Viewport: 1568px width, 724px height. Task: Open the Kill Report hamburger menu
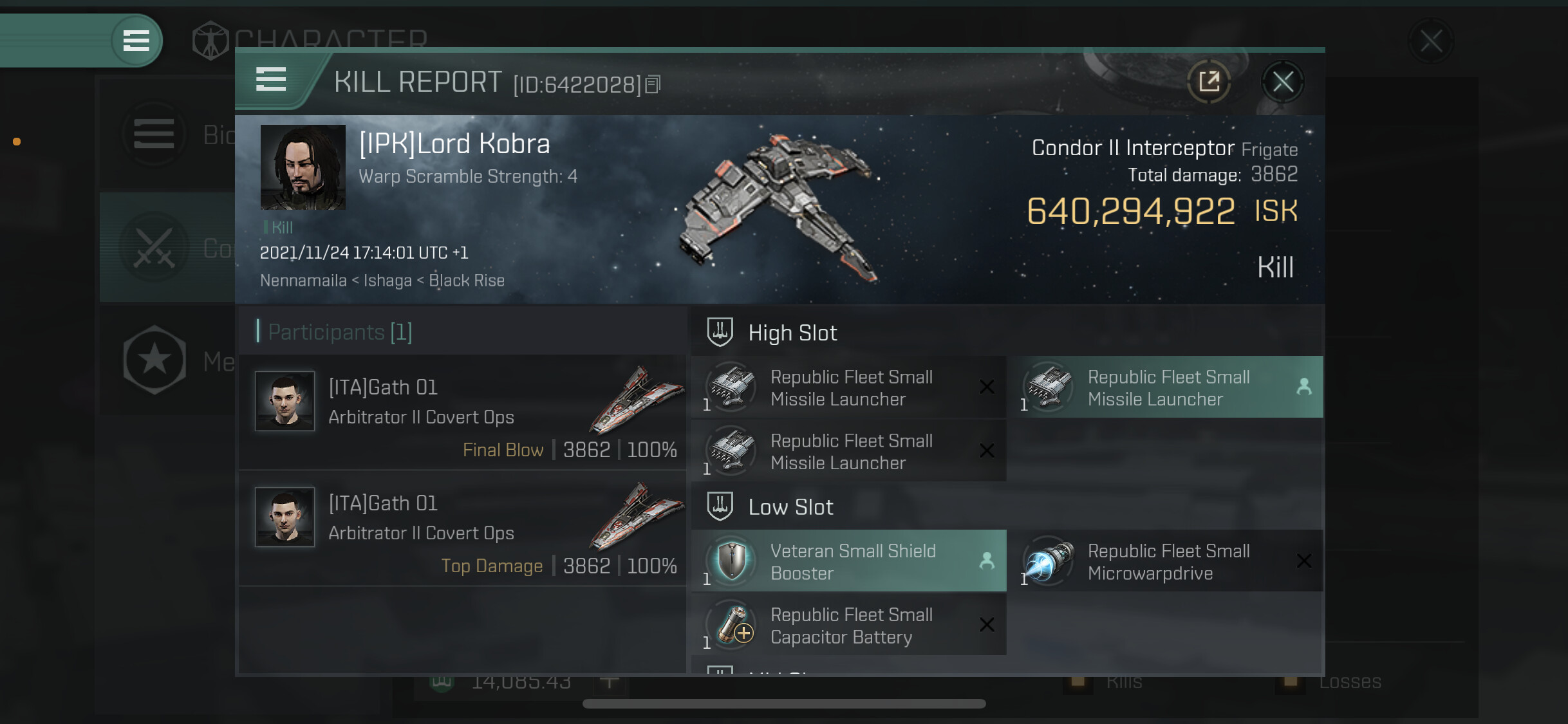click(270, 80)
